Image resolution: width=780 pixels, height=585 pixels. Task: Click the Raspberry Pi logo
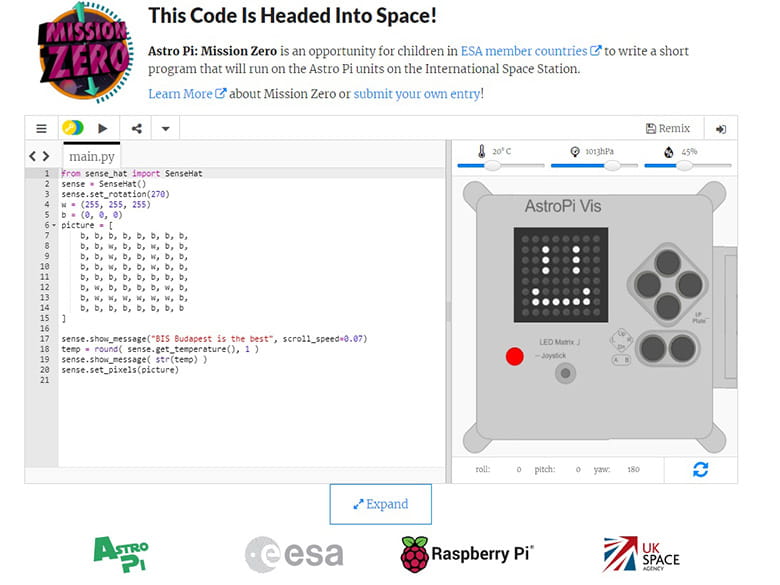click(x=467, y=554)
